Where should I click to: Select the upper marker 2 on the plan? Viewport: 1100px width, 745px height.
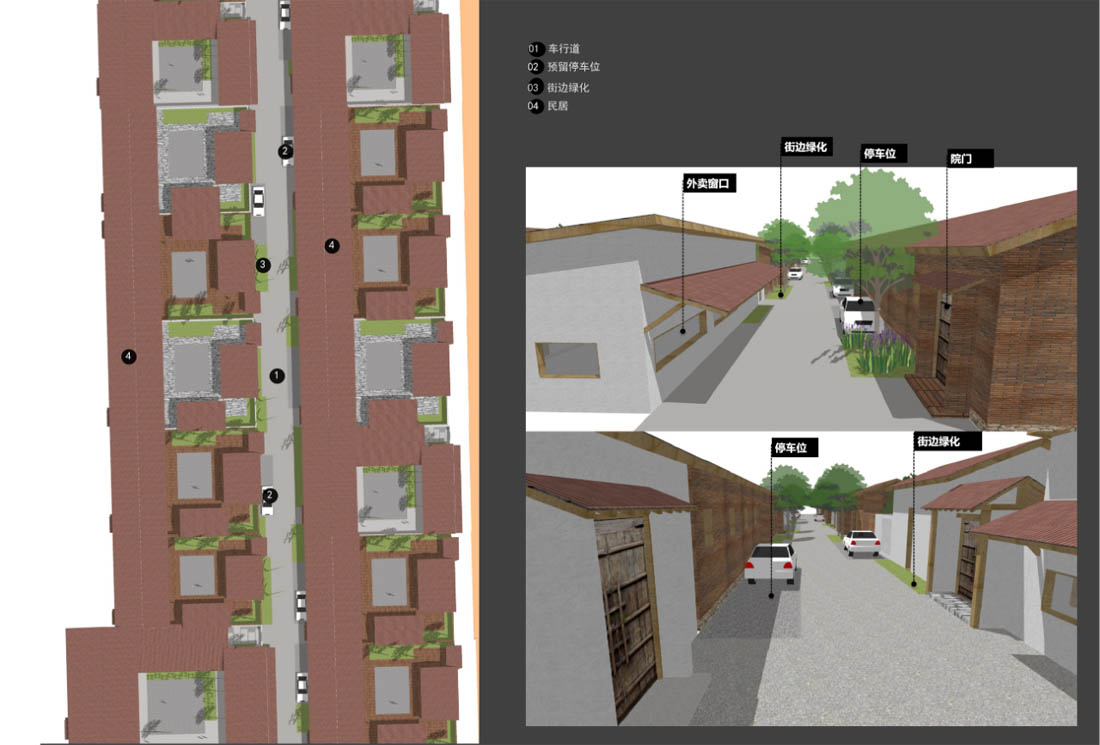[285, 151]
